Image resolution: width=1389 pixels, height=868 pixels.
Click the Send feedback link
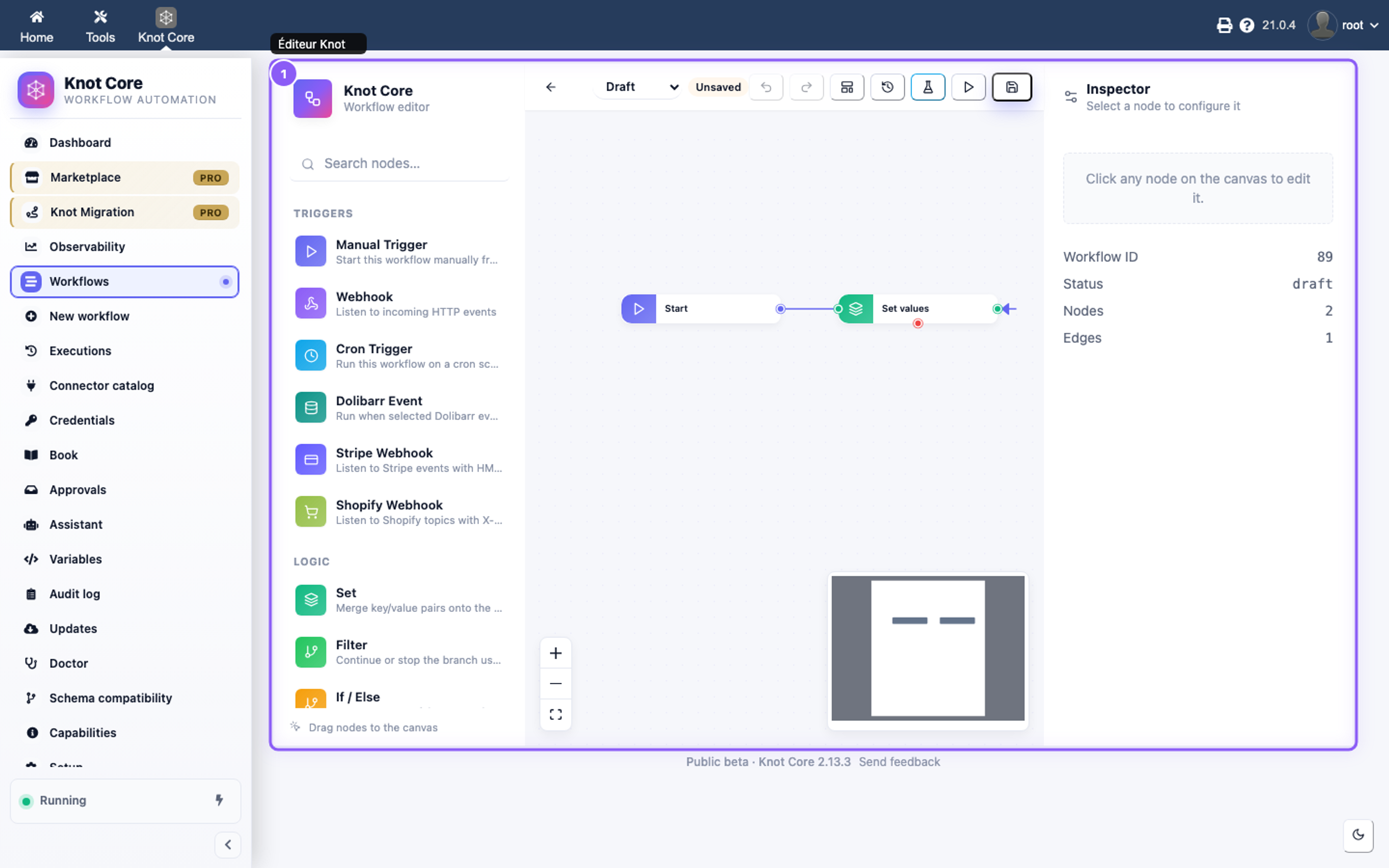click(x=899, y=762)
